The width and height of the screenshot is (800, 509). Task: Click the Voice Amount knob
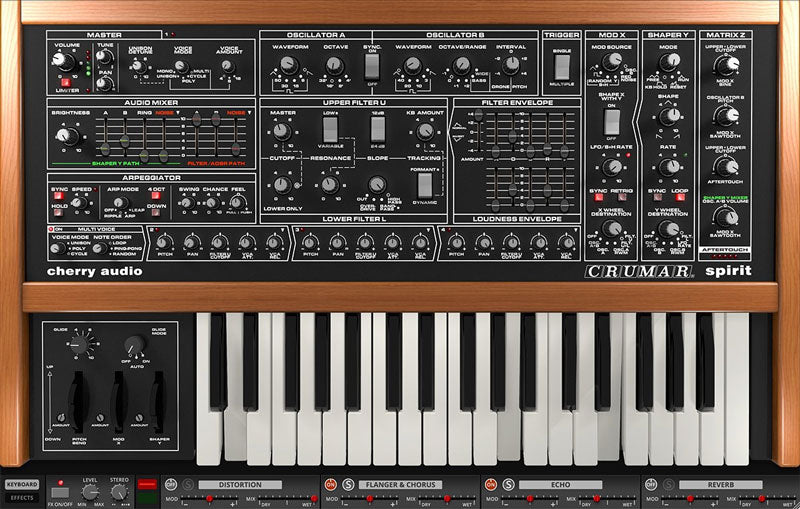click(x=228, y=66)
